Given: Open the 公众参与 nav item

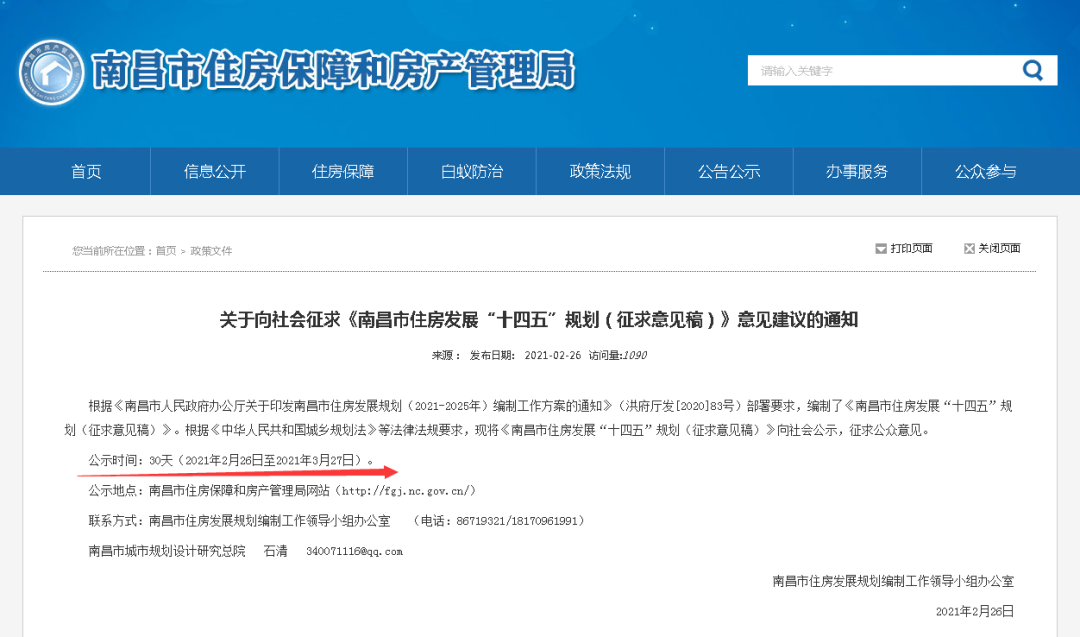Looking at the screenshot, I should point(986,171).
